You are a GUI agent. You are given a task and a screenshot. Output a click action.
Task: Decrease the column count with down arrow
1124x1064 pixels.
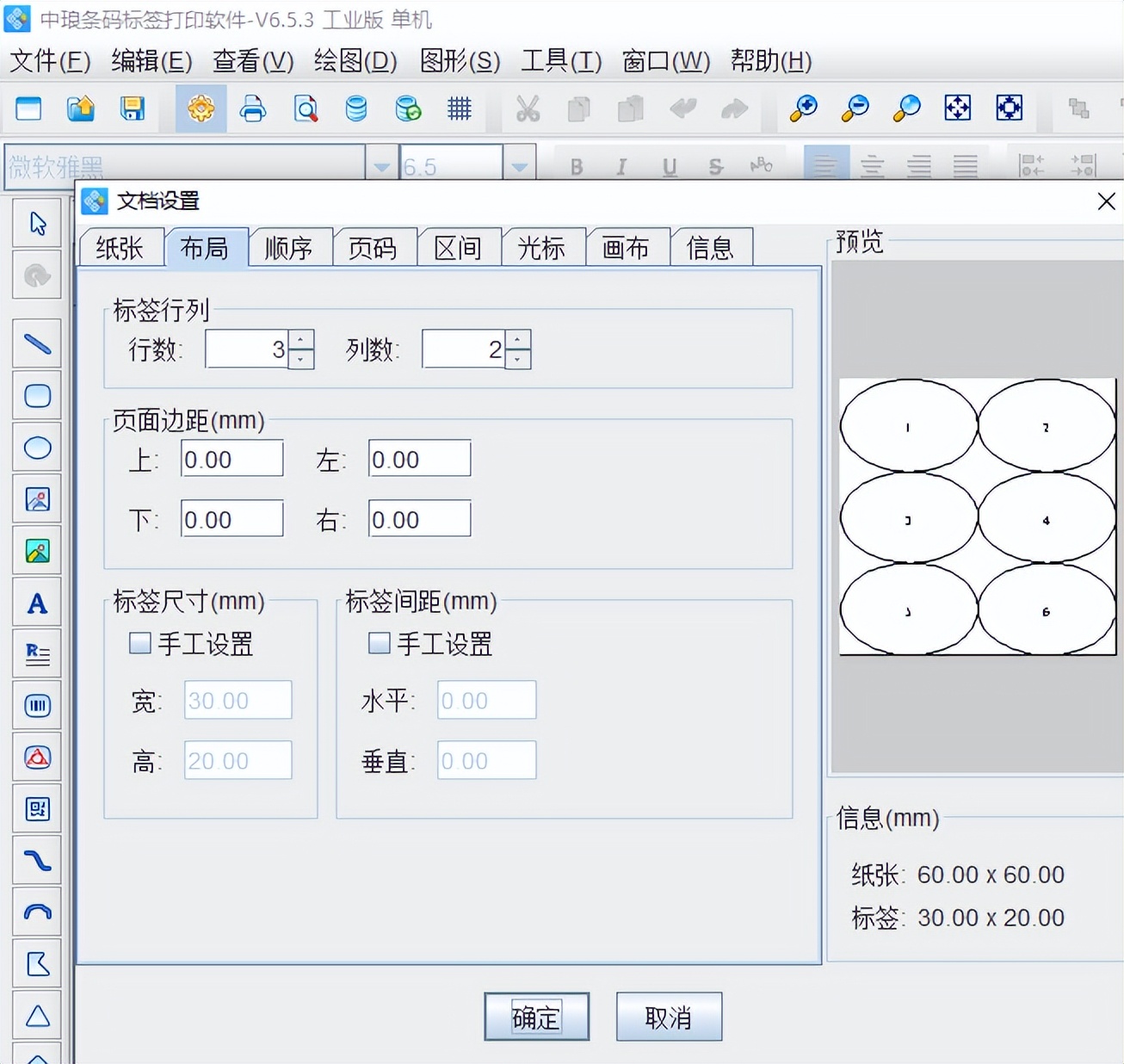[x=518, y=359]
